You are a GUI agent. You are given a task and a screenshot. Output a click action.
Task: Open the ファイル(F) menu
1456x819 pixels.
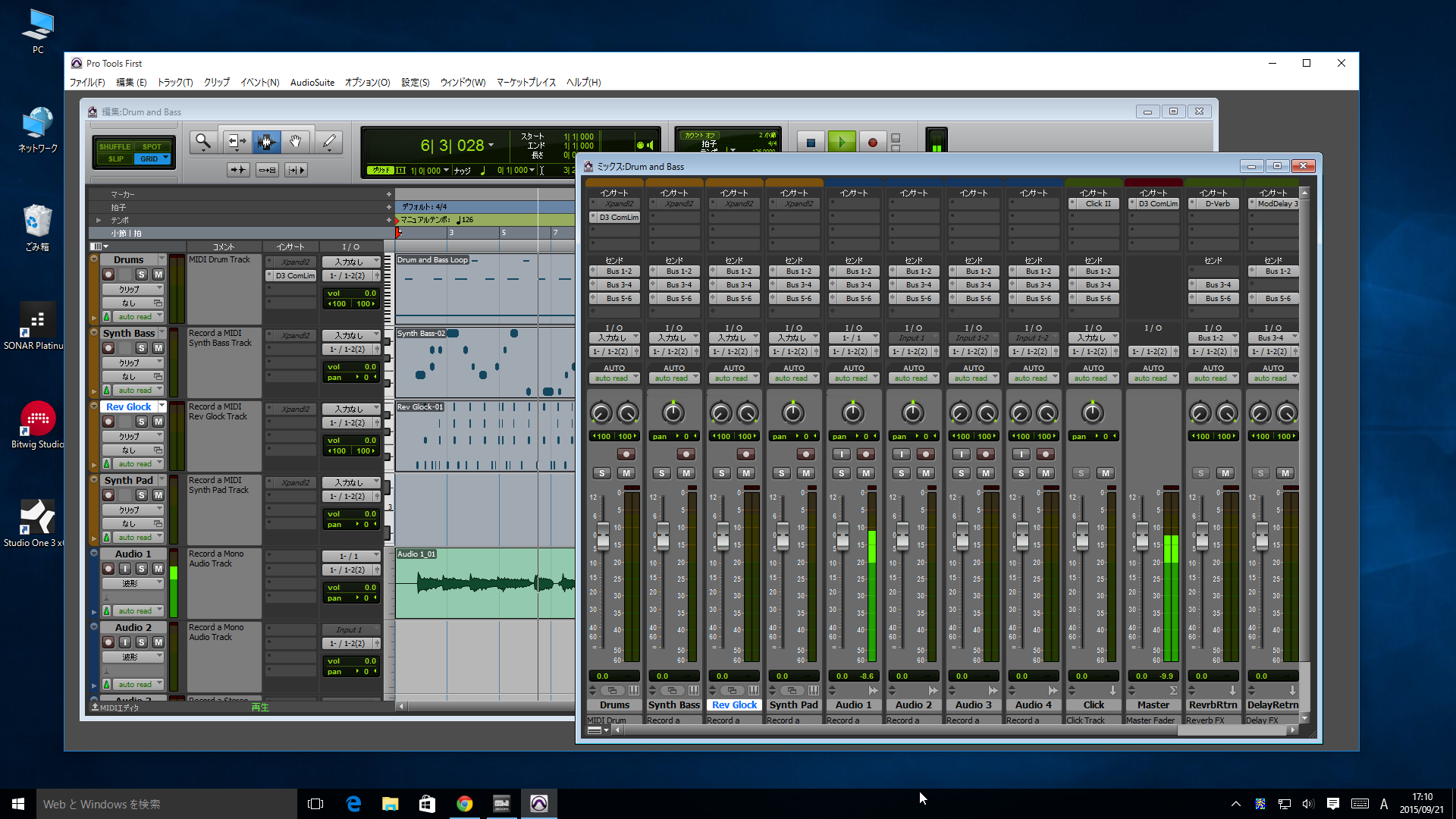click(x=87, y=83)
